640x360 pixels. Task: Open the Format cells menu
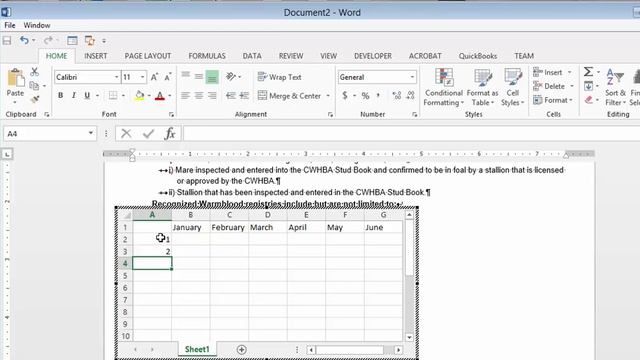553,100
